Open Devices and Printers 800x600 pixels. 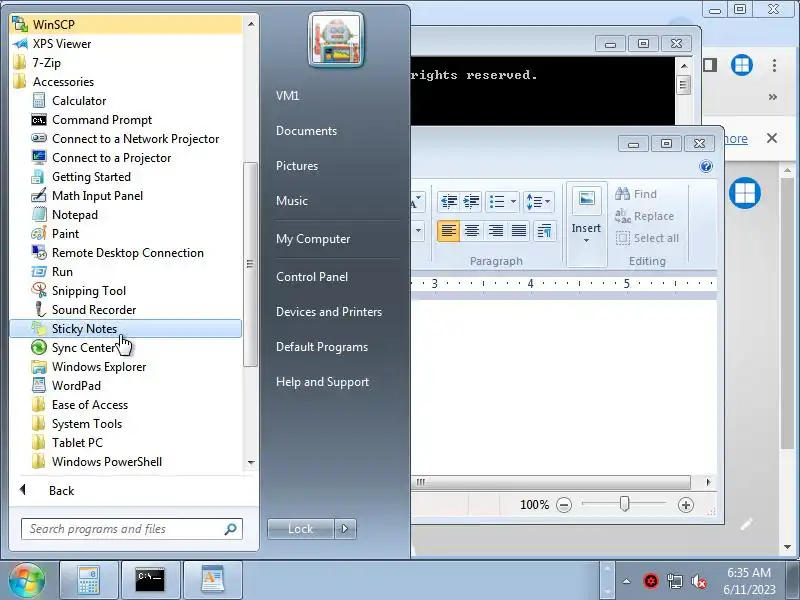tap(329, 312)
